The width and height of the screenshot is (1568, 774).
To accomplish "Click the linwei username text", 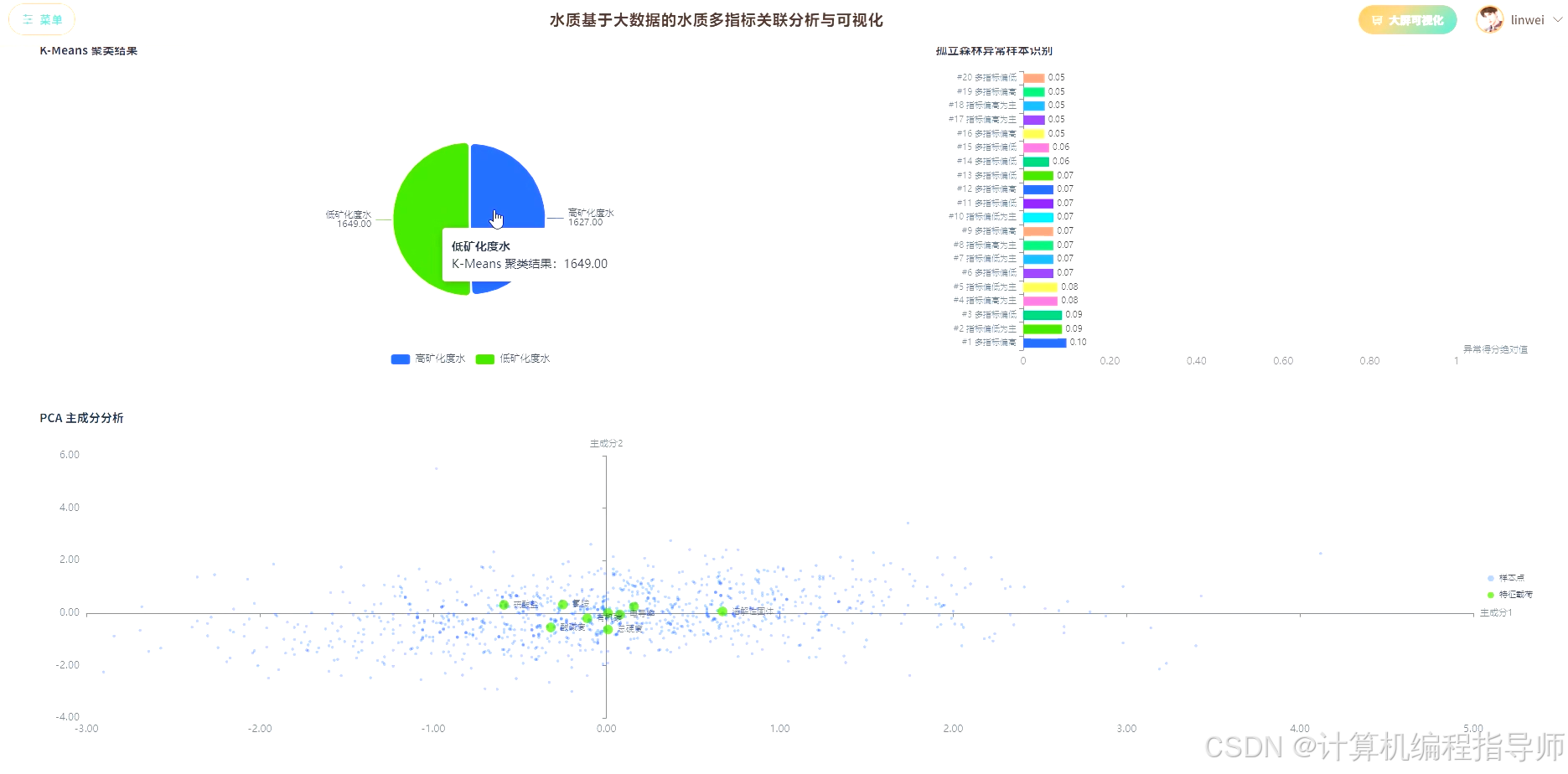I will (x=1527, y=20).
